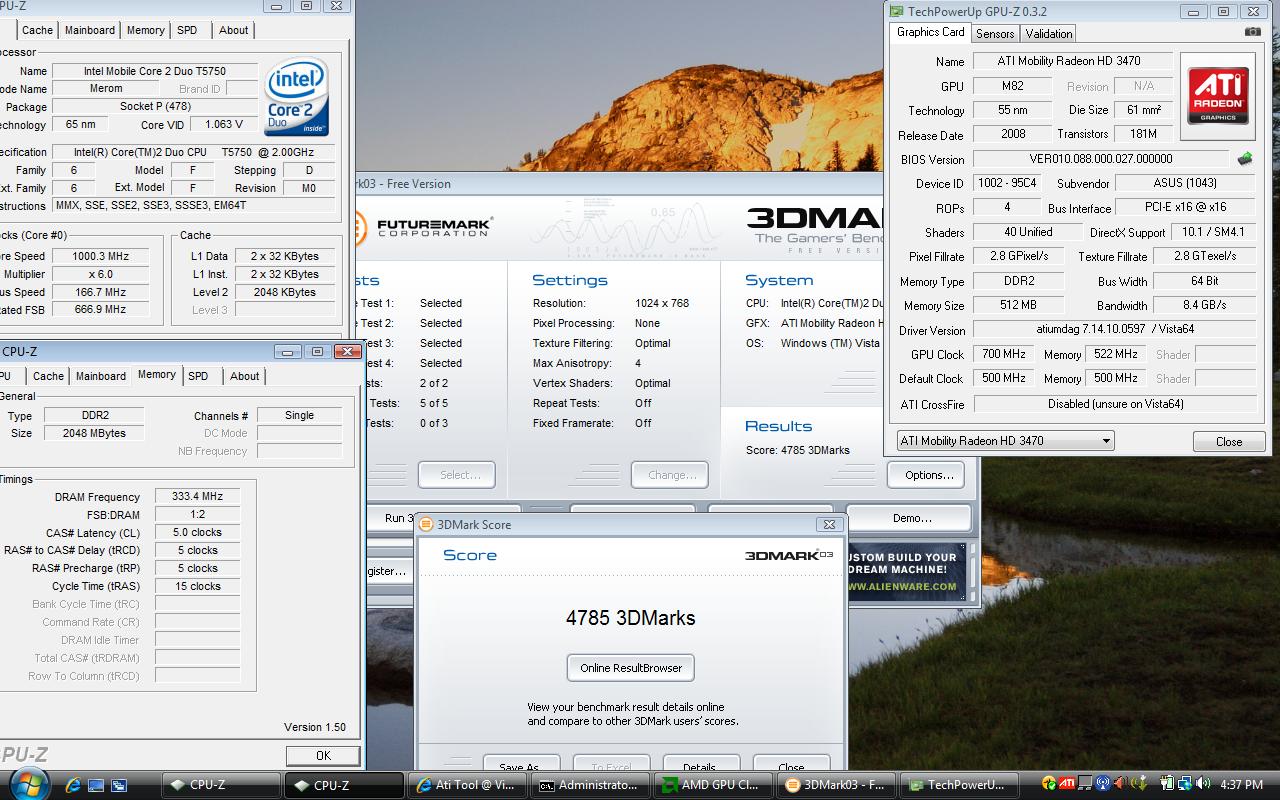Viewport: 1280px width, 800px height.
Task: Click the blue wireless antenna tray icon
Action: 1102,784
